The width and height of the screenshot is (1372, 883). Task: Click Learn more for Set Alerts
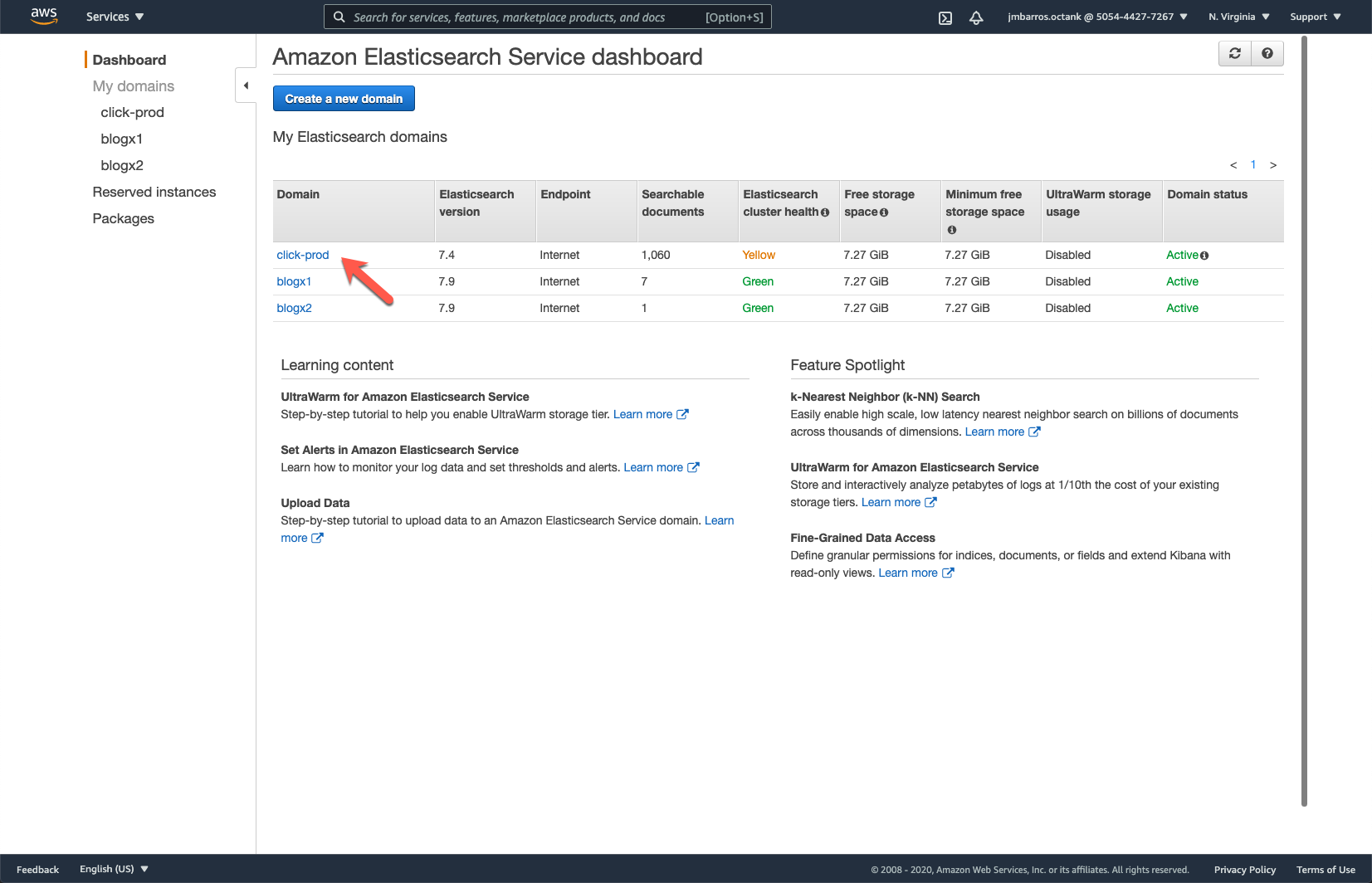point(653,467)
